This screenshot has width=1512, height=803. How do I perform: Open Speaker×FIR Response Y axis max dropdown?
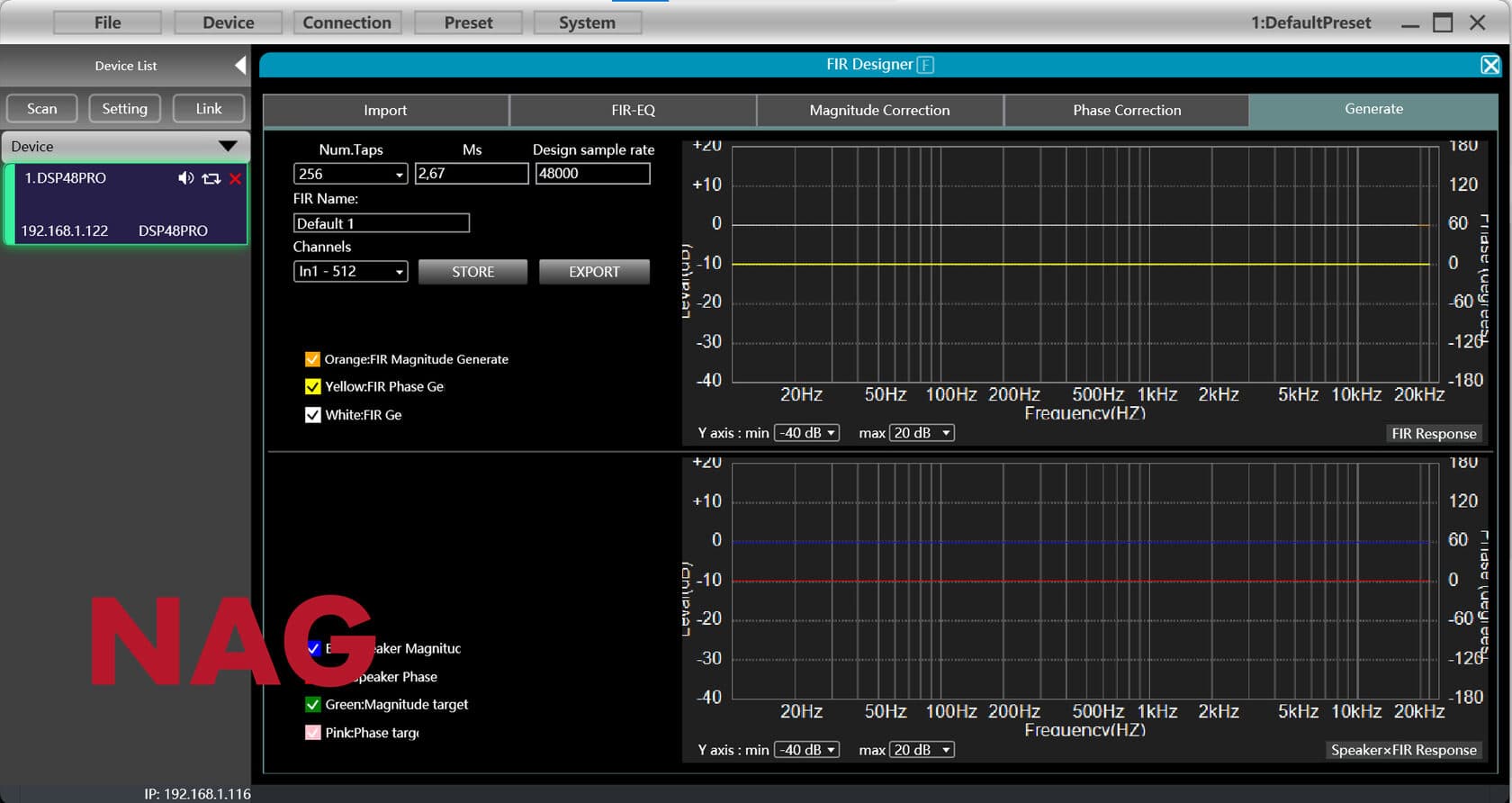(x=922, y=750)
